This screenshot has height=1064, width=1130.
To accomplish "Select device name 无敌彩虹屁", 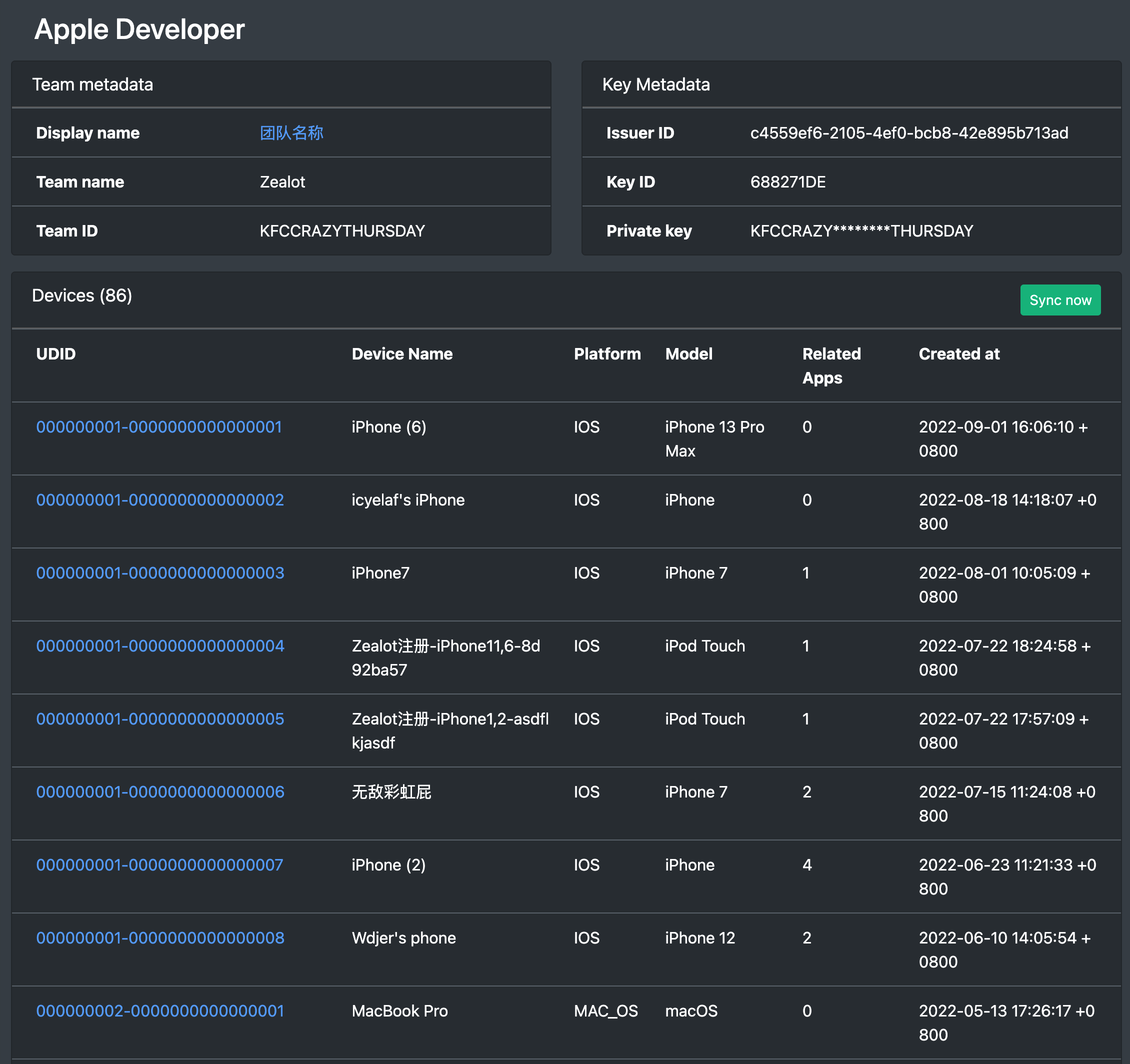I will point(391,791).
